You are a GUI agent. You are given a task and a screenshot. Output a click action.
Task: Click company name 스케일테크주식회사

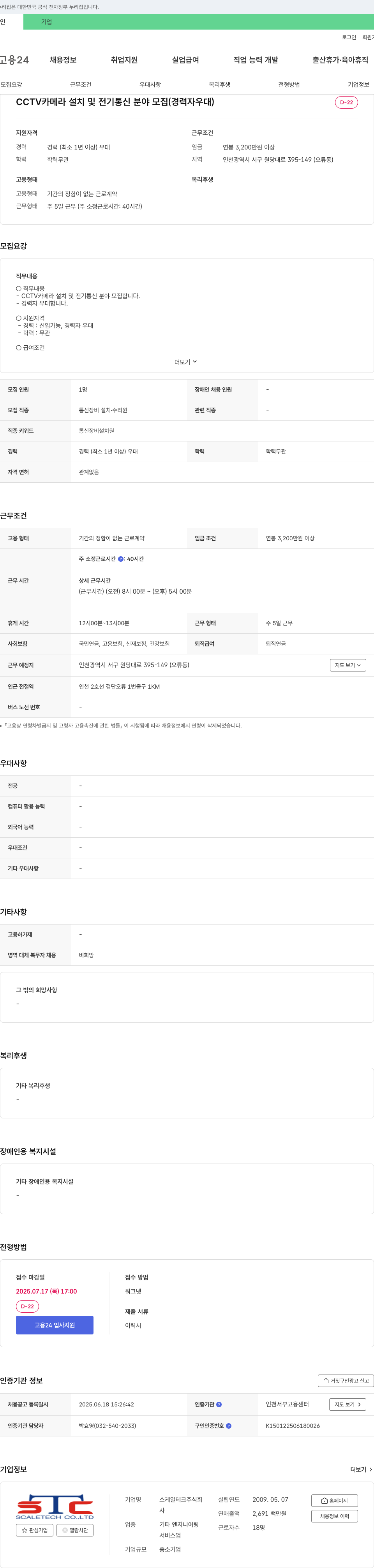(181, 1505)
